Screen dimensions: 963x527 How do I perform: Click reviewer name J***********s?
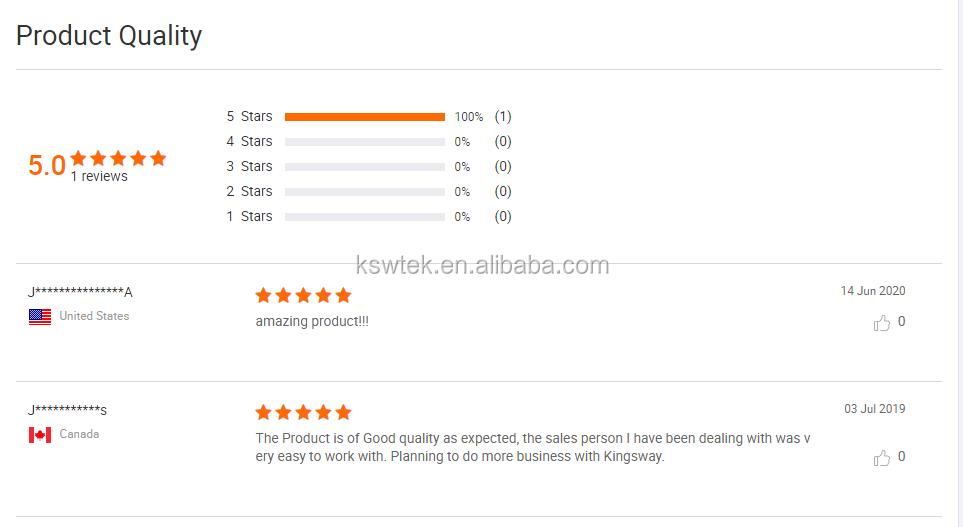(x=68, y=410)
